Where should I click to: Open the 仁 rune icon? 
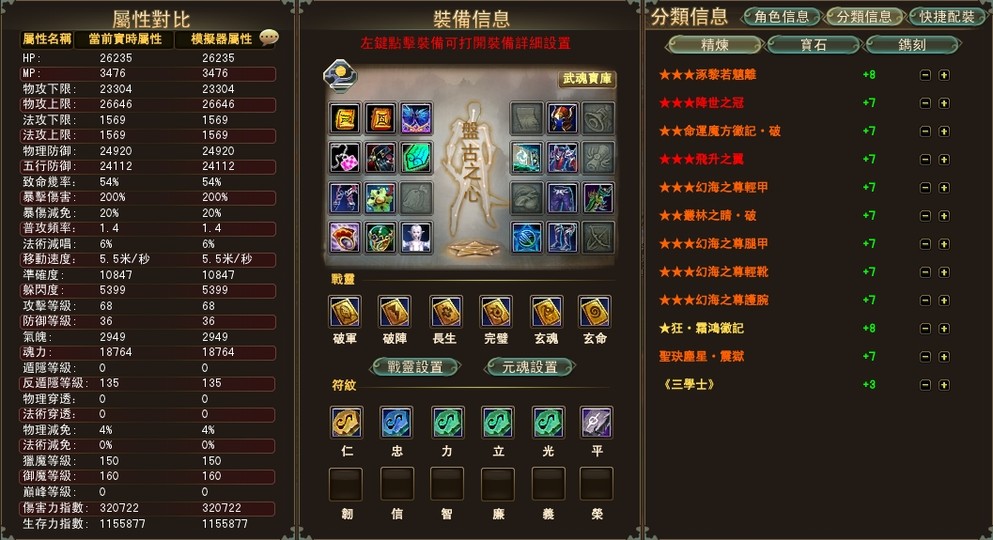346,422
